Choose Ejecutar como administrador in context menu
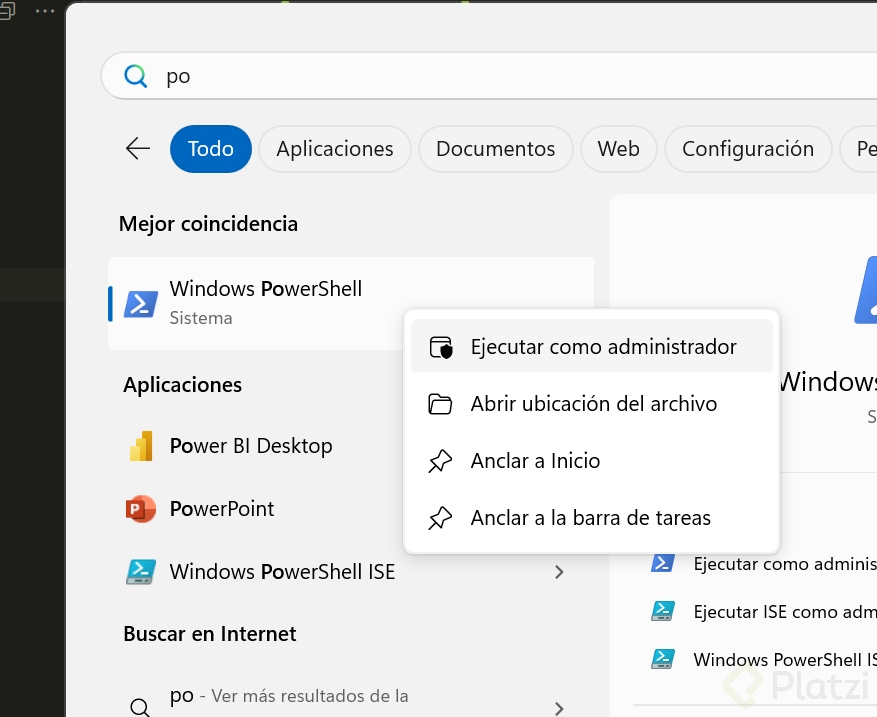The image size is (877, 717). [x=592, y=346]
